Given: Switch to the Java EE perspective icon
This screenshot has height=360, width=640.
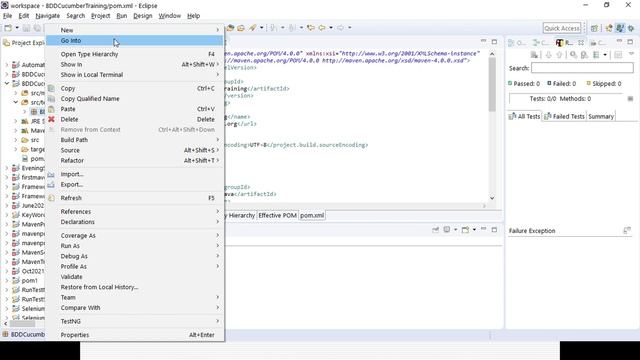Looking at the screenshot, I should click(609, 28).
